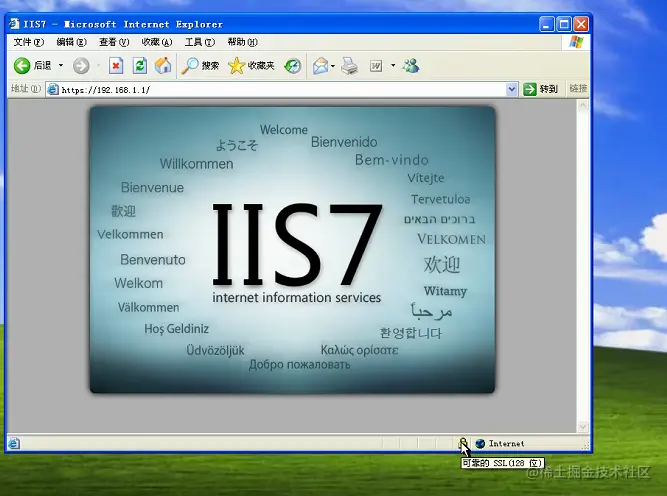Click the IE title bar window icon

[14, 24]
